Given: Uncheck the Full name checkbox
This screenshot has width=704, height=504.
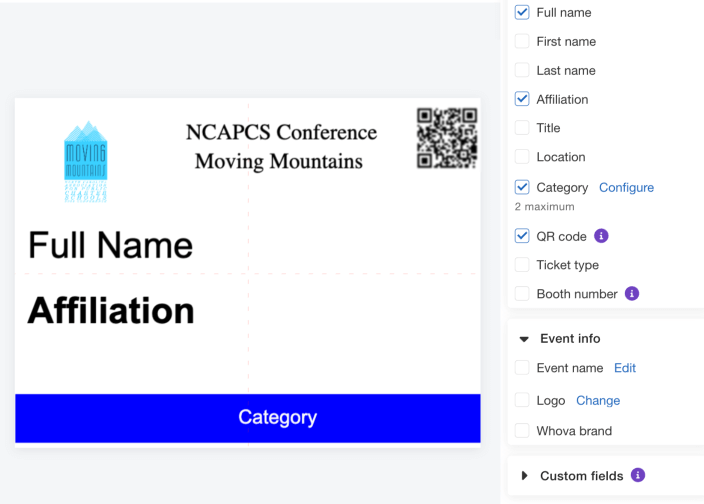Looking at the screenshot, I should 522,13.
